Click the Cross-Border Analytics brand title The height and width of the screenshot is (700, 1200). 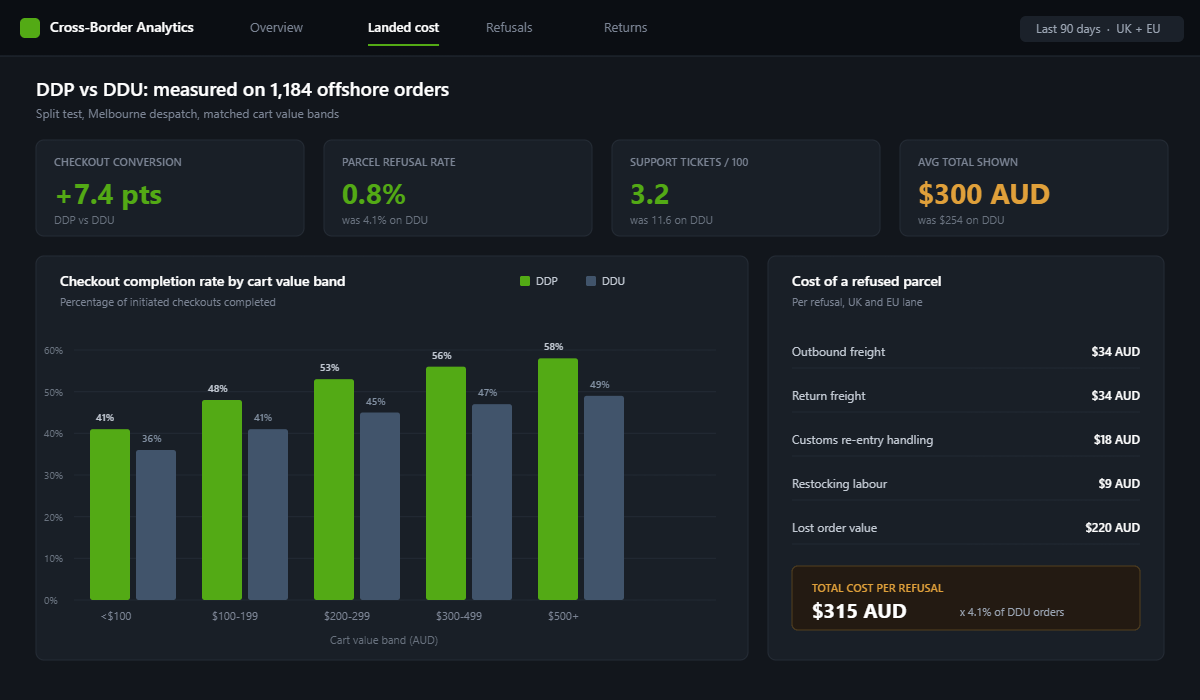(x=122, y=28)
